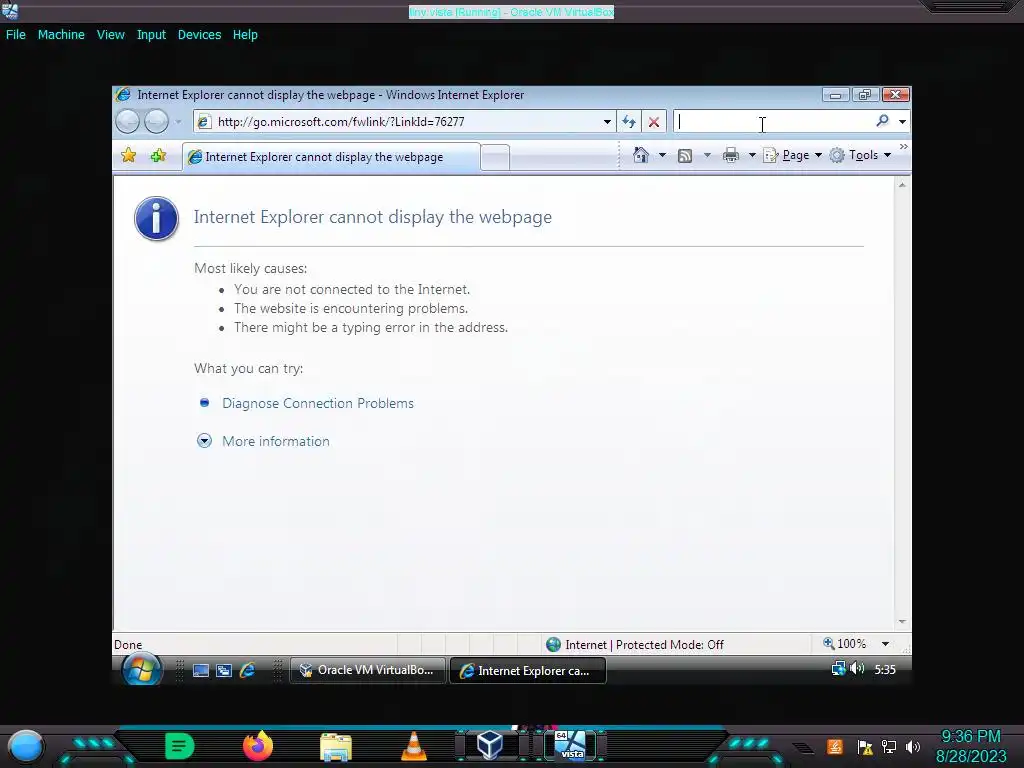The height and width of the screenshot is (768, 1024).
Task: Click the Vista clock showing 5:35
Action: [885, 669]
